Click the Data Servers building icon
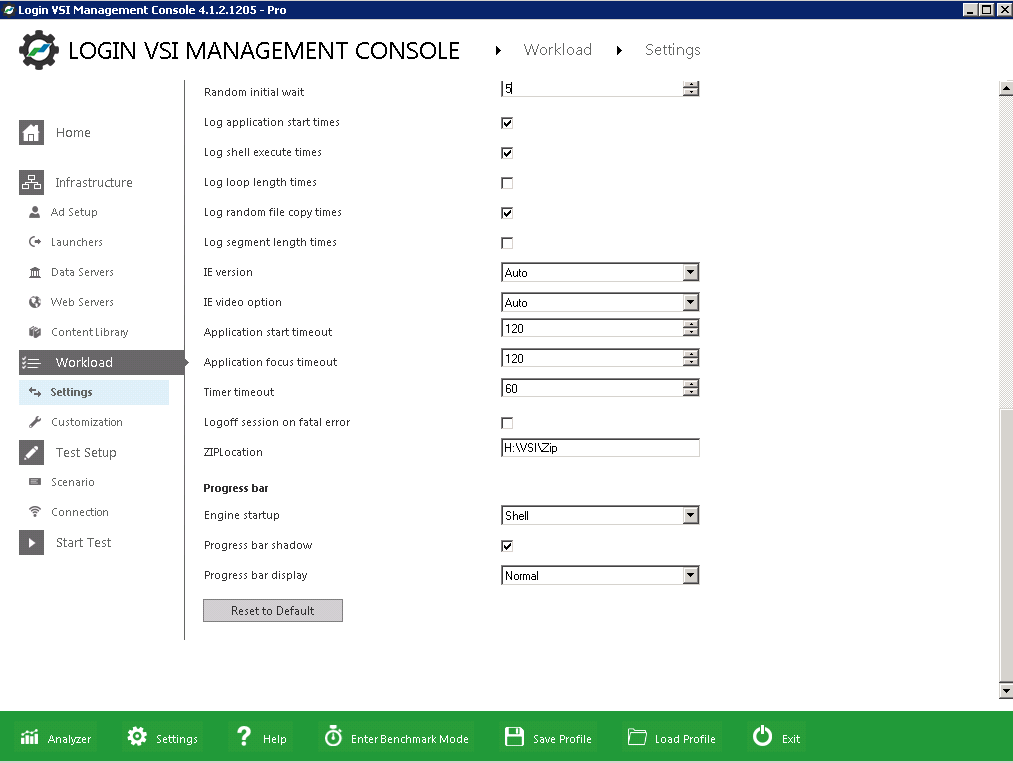Screen dimensions: 1013x763 (35, 272)
